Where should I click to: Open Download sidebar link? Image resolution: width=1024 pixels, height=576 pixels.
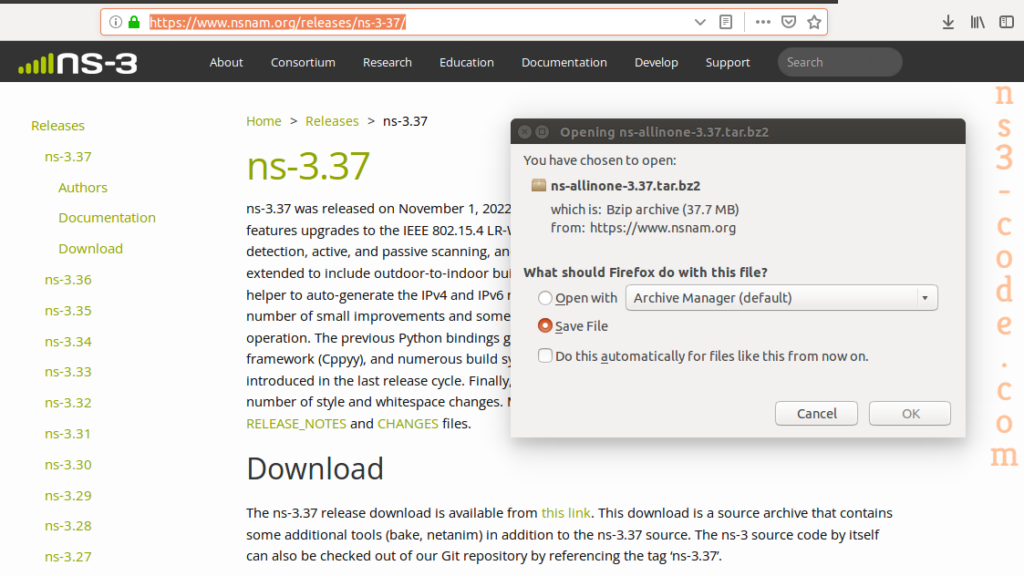pyautogui.click(x=90, y=249)
